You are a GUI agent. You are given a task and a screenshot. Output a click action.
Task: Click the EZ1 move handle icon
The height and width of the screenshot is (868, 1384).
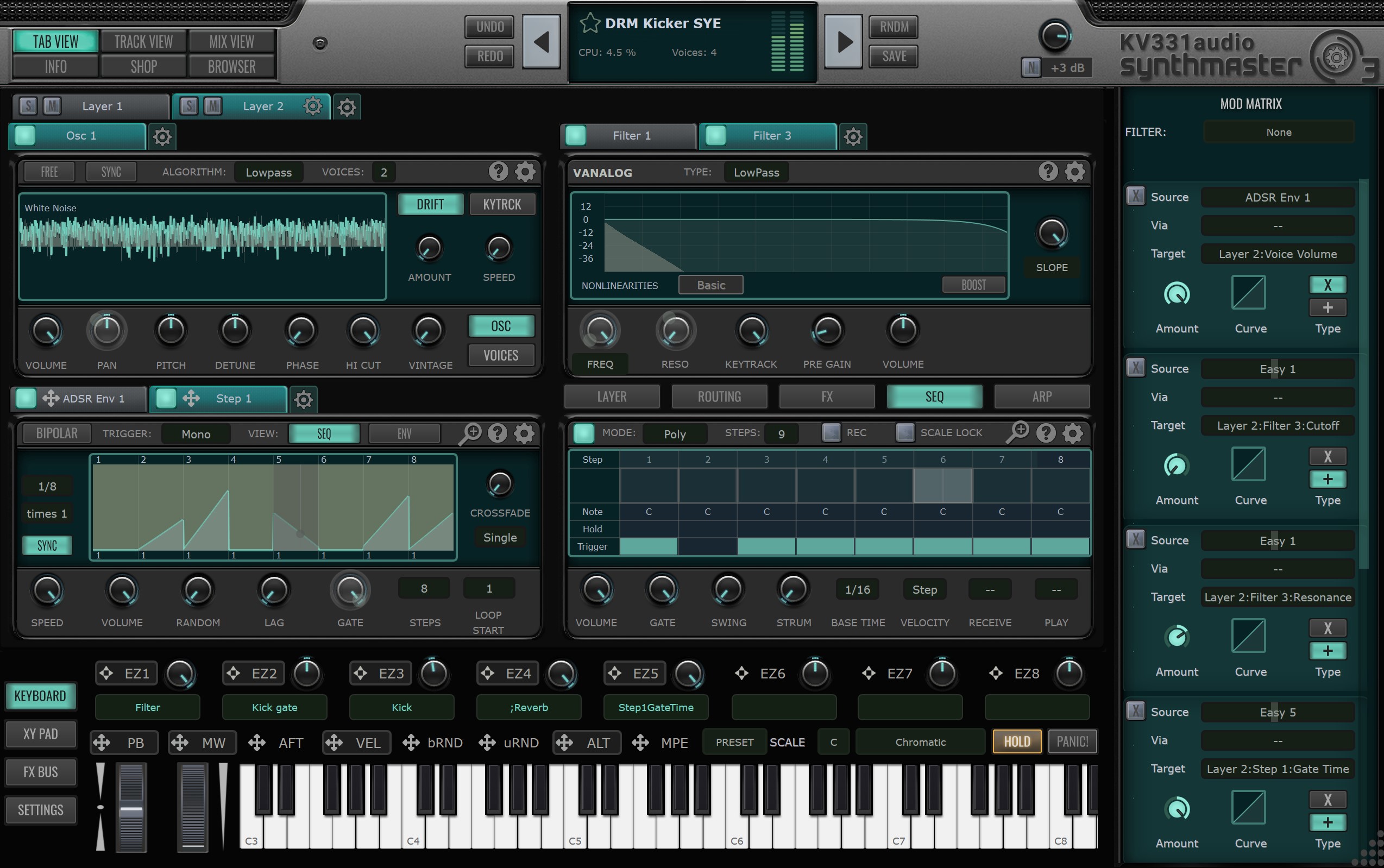[x=106, y=673]
